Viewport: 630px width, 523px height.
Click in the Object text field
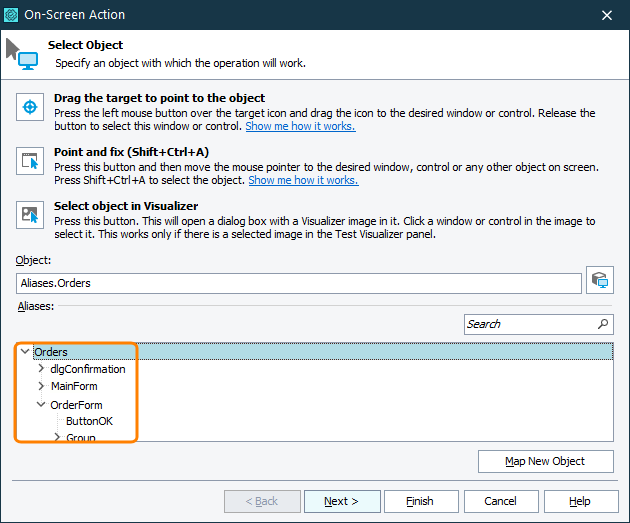point(298,283)
